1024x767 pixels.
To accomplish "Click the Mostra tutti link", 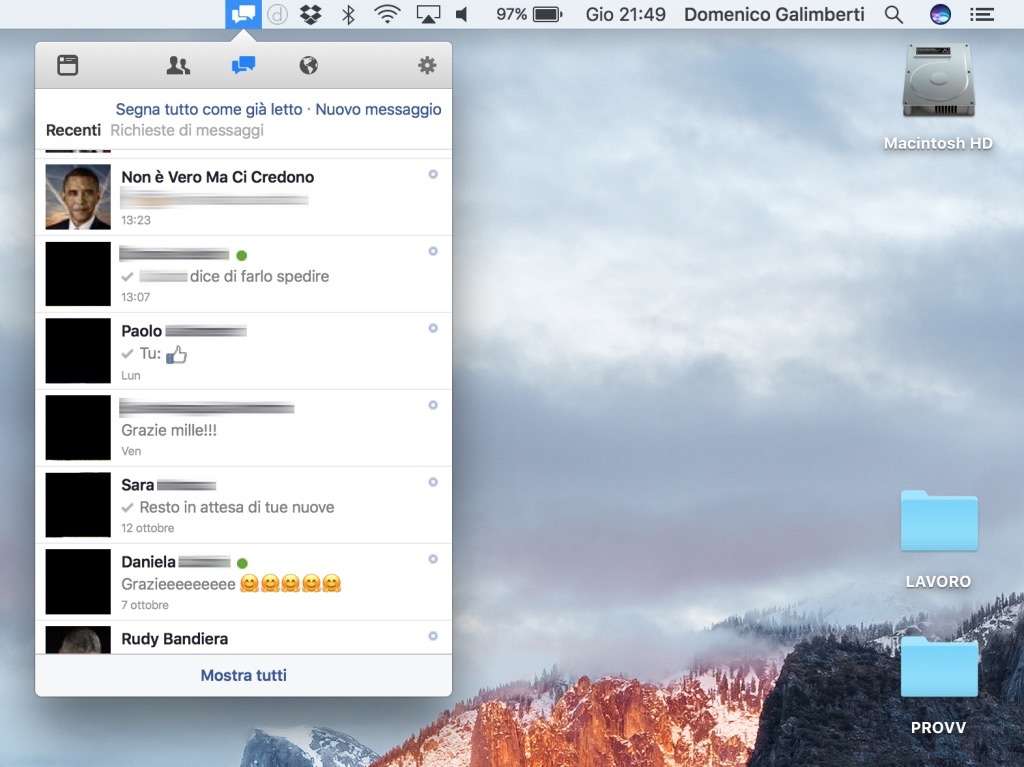I will click(x=243, y=675).
